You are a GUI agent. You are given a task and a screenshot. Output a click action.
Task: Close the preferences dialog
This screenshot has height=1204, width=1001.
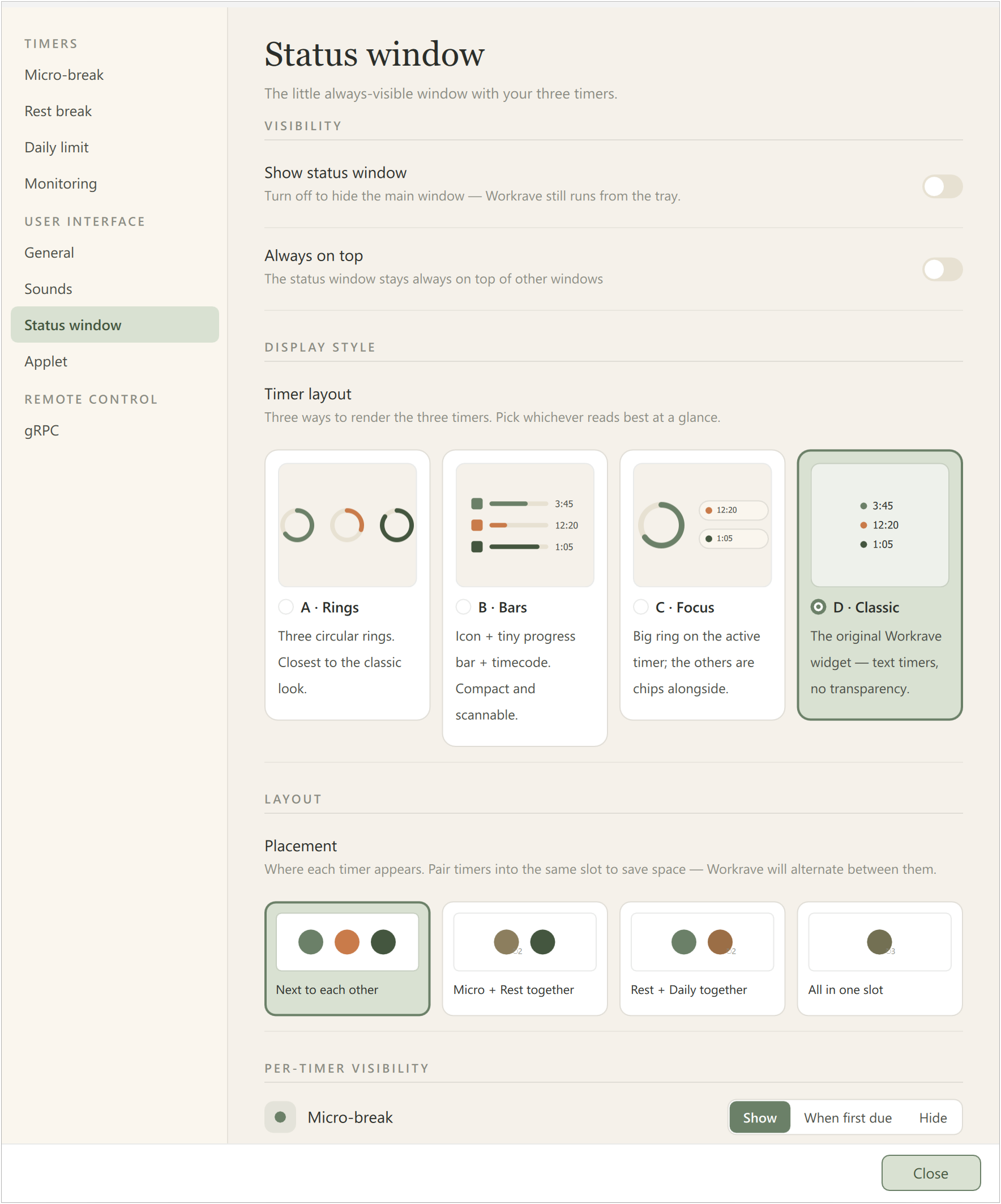930,1173
